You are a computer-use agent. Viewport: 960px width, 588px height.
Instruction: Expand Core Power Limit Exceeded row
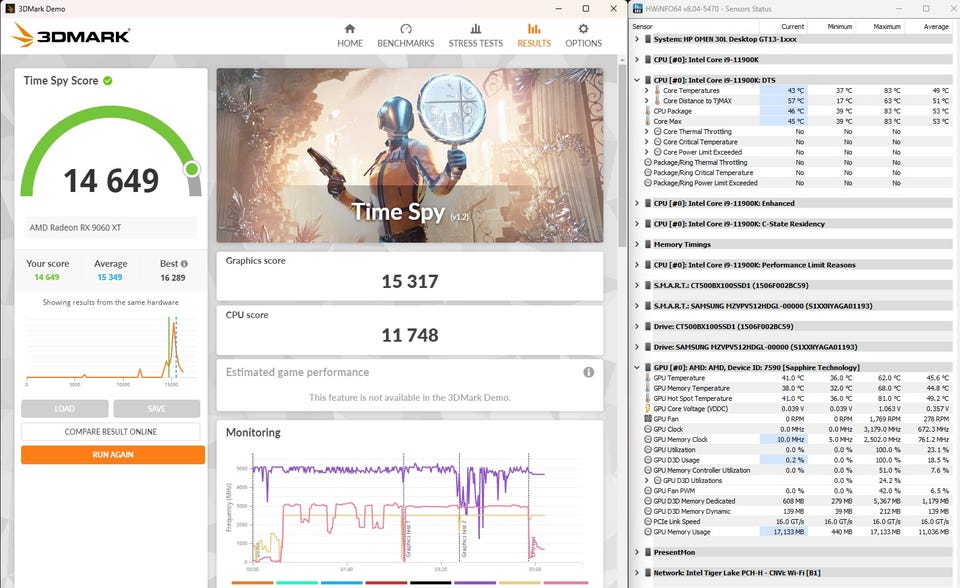[647, 152]
